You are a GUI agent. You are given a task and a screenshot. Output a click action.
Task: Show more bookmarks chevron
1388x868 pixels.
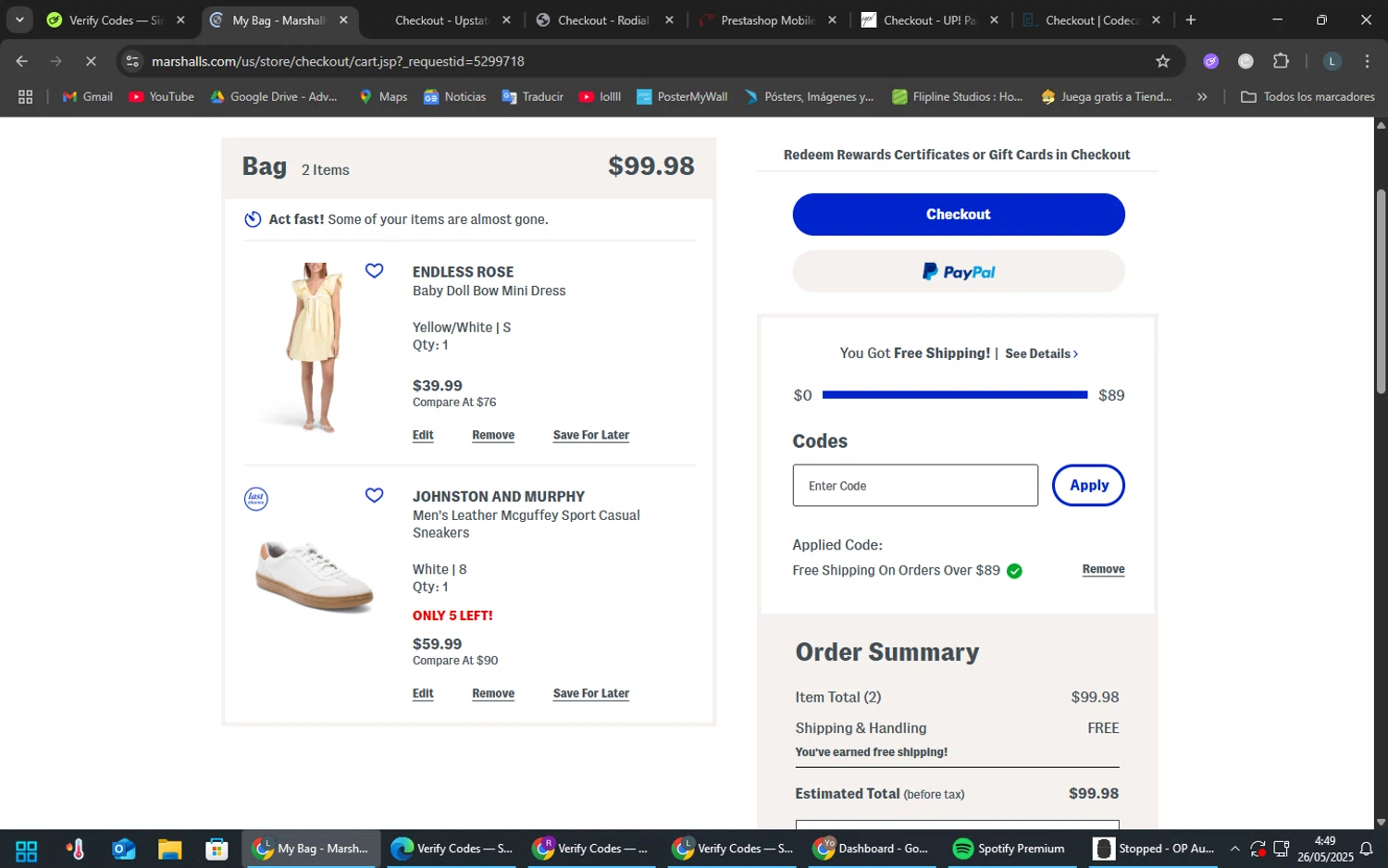[x=1202, y=96]
